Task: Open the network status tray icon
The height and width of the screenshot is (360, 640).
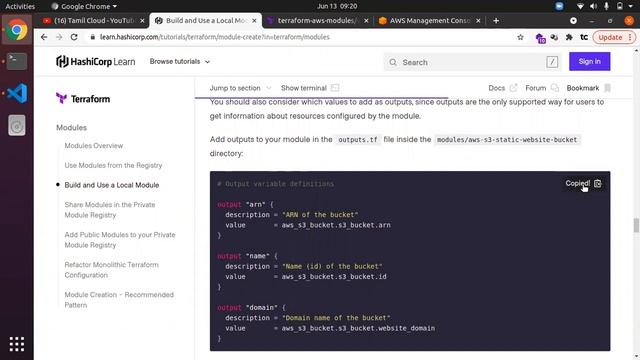Action: (x=580, y=6)
